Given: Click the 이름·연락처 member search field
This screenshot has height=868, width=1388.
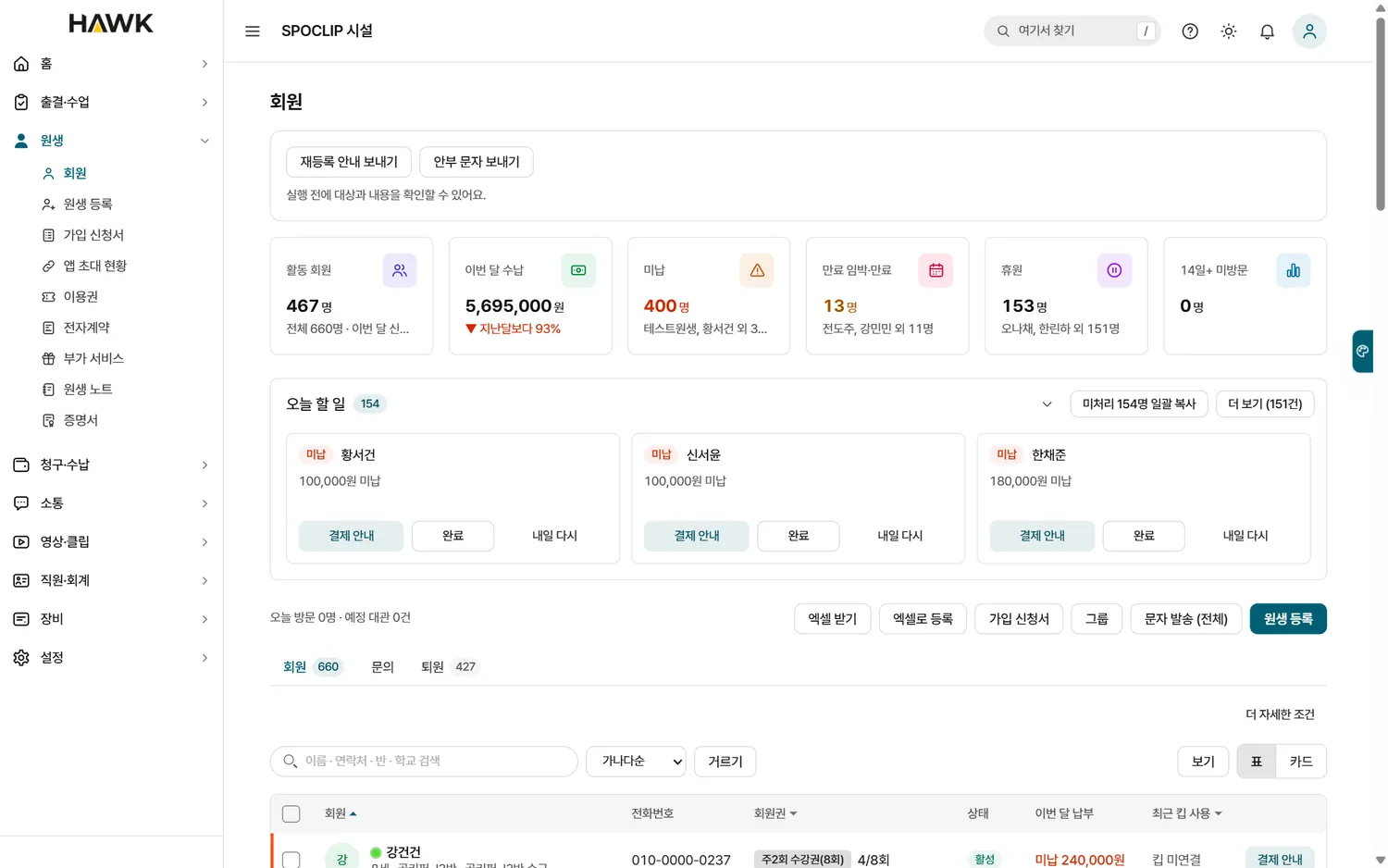Looking at the screenshot, I should click(424, 762).
